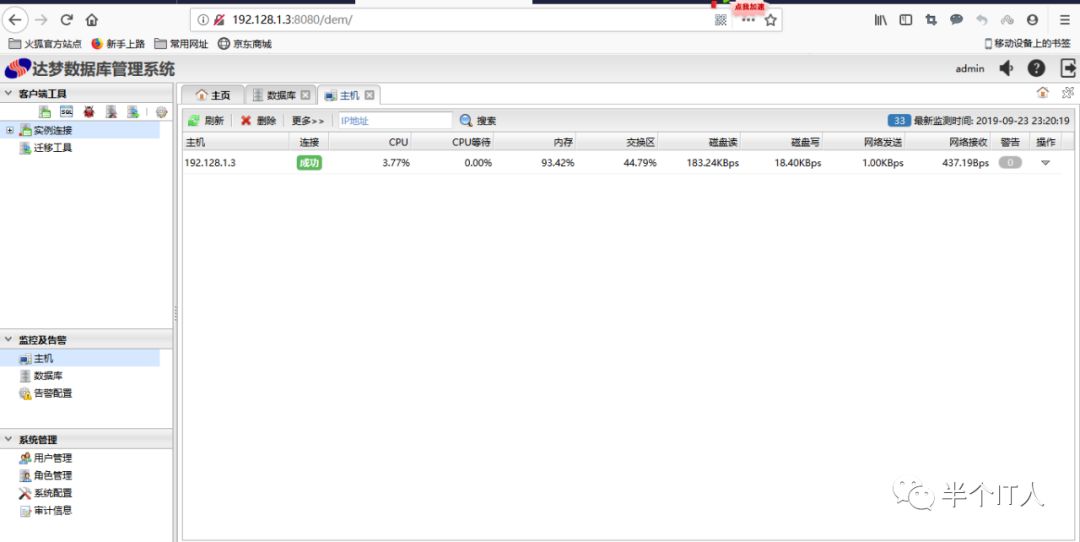Image resolution: width=1080 pixels, height=542 pixels.
Task: Click the screenshot crop icon in Firefox toolbar
Action: (931, 20)
